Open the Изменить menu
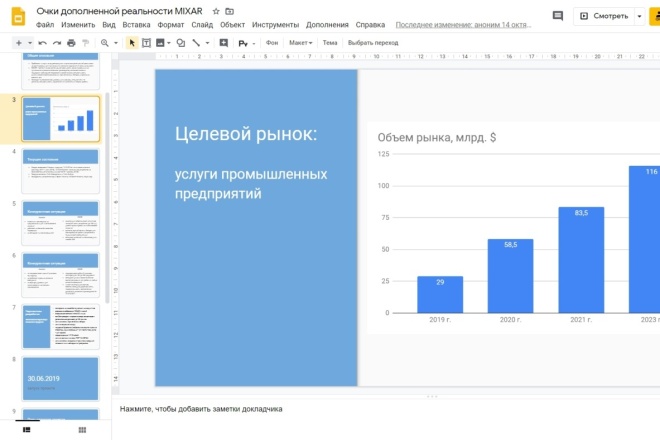Image resolution: width=660 pixels, height=440 pixels. pos(78,25)
